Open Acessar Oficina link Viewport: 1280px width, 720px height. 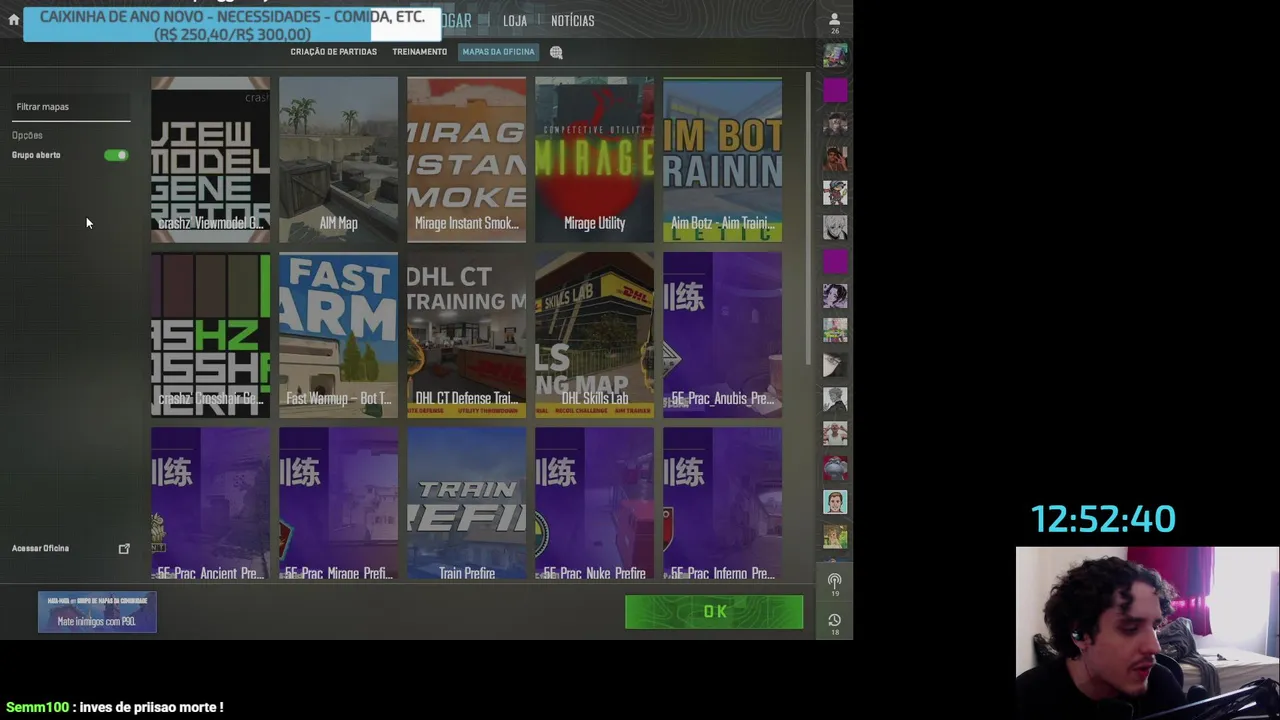click(40, 548)
